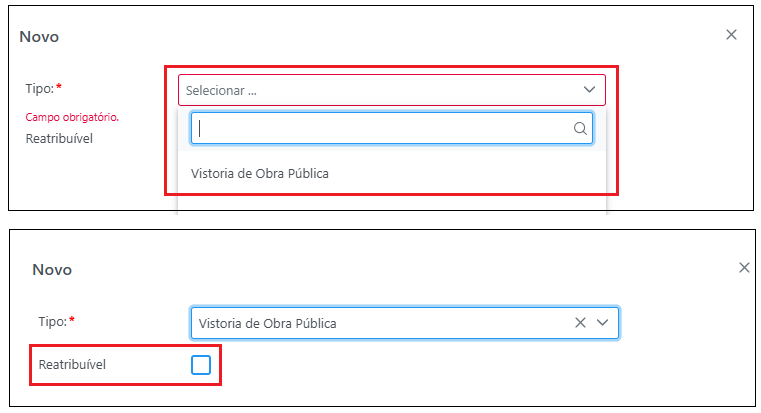Clear the selected Vistoria de Obra Pública value
The image size is (761, 413).
(581, 323)
